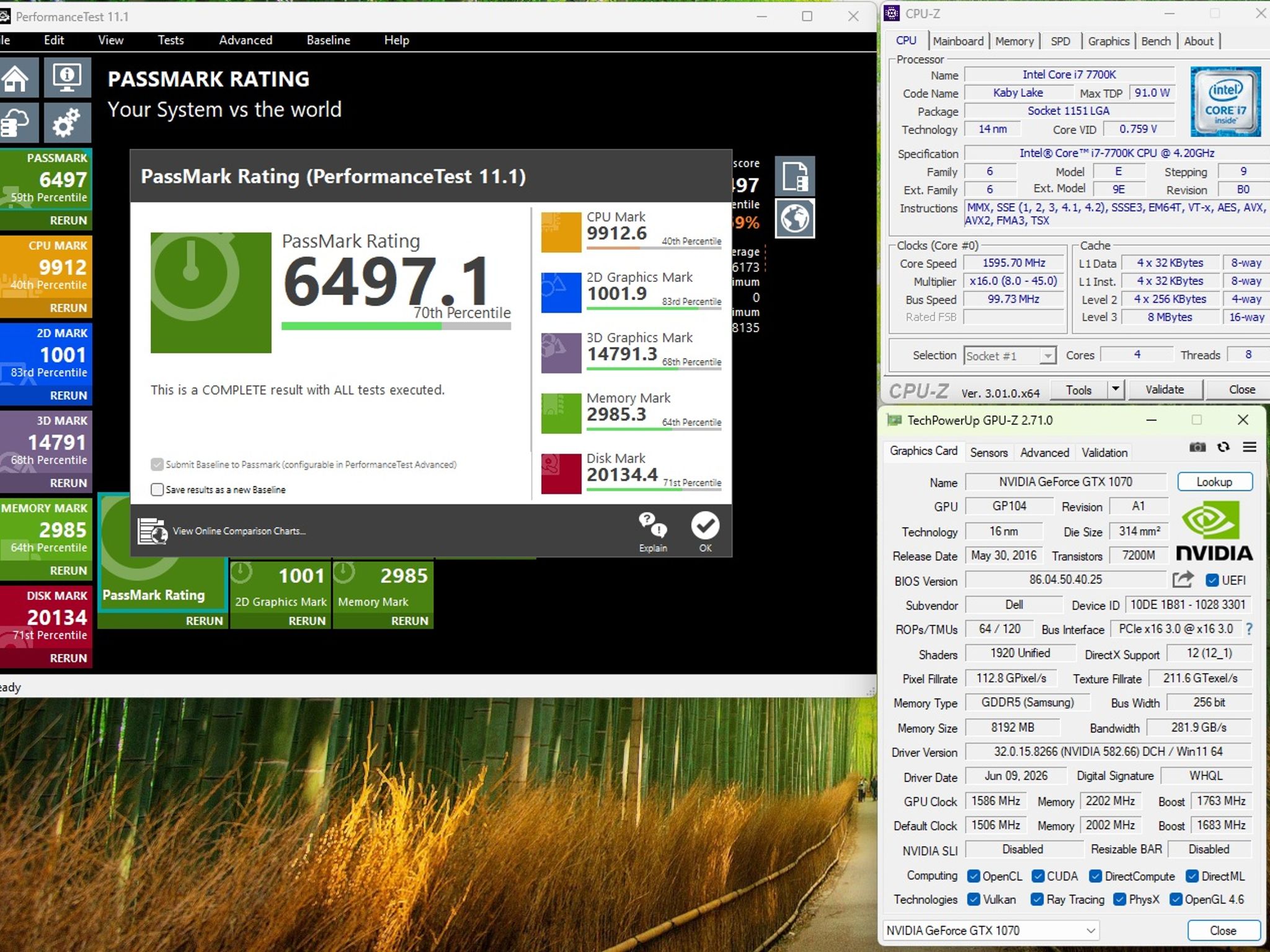This screenshot has height=952, width=1270.
Task: Toggle Submit Baseline to Passmark checkbox
Action: pos(157,464)
